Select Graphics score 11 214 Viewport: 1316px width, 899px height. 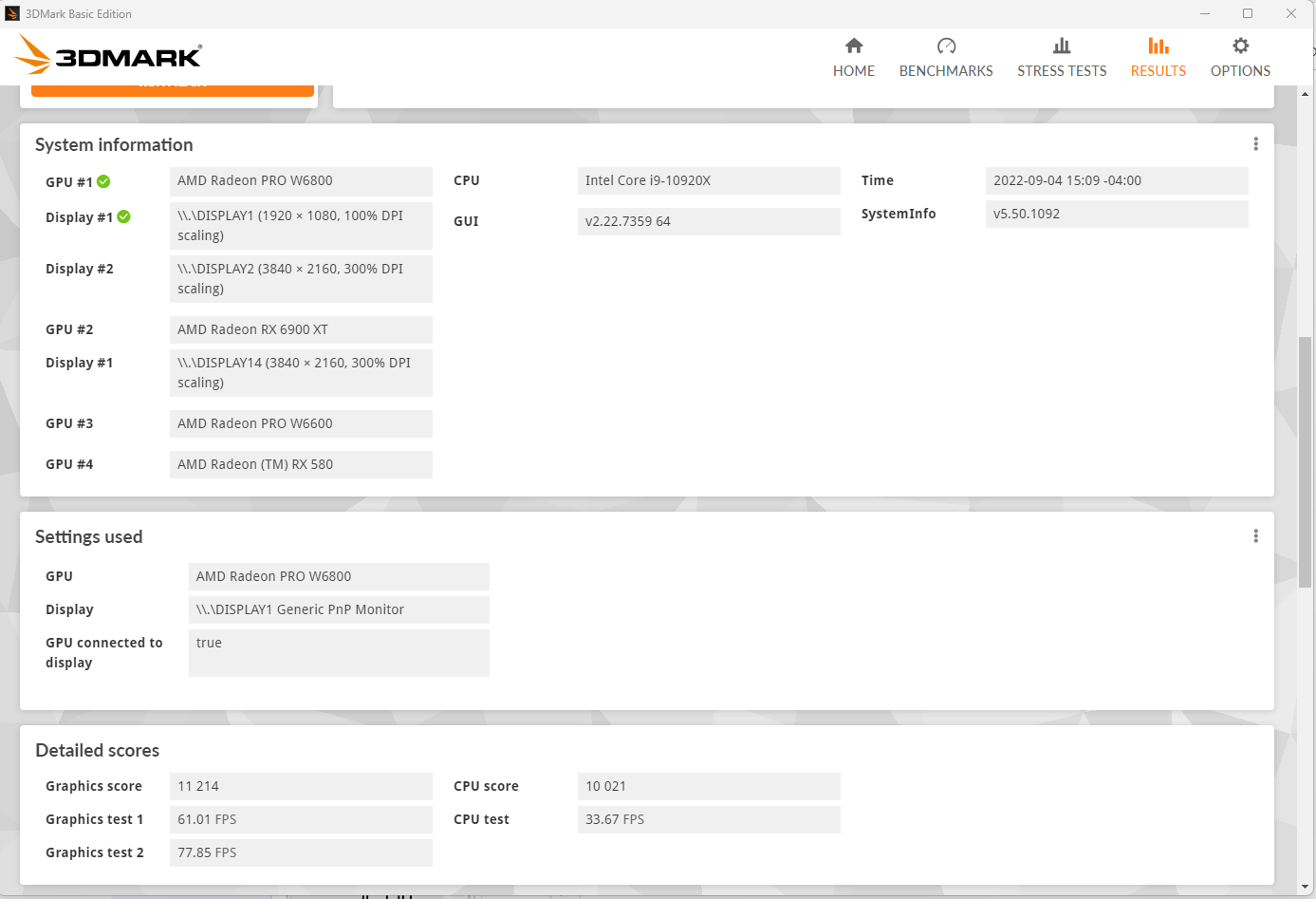[301, 786]
